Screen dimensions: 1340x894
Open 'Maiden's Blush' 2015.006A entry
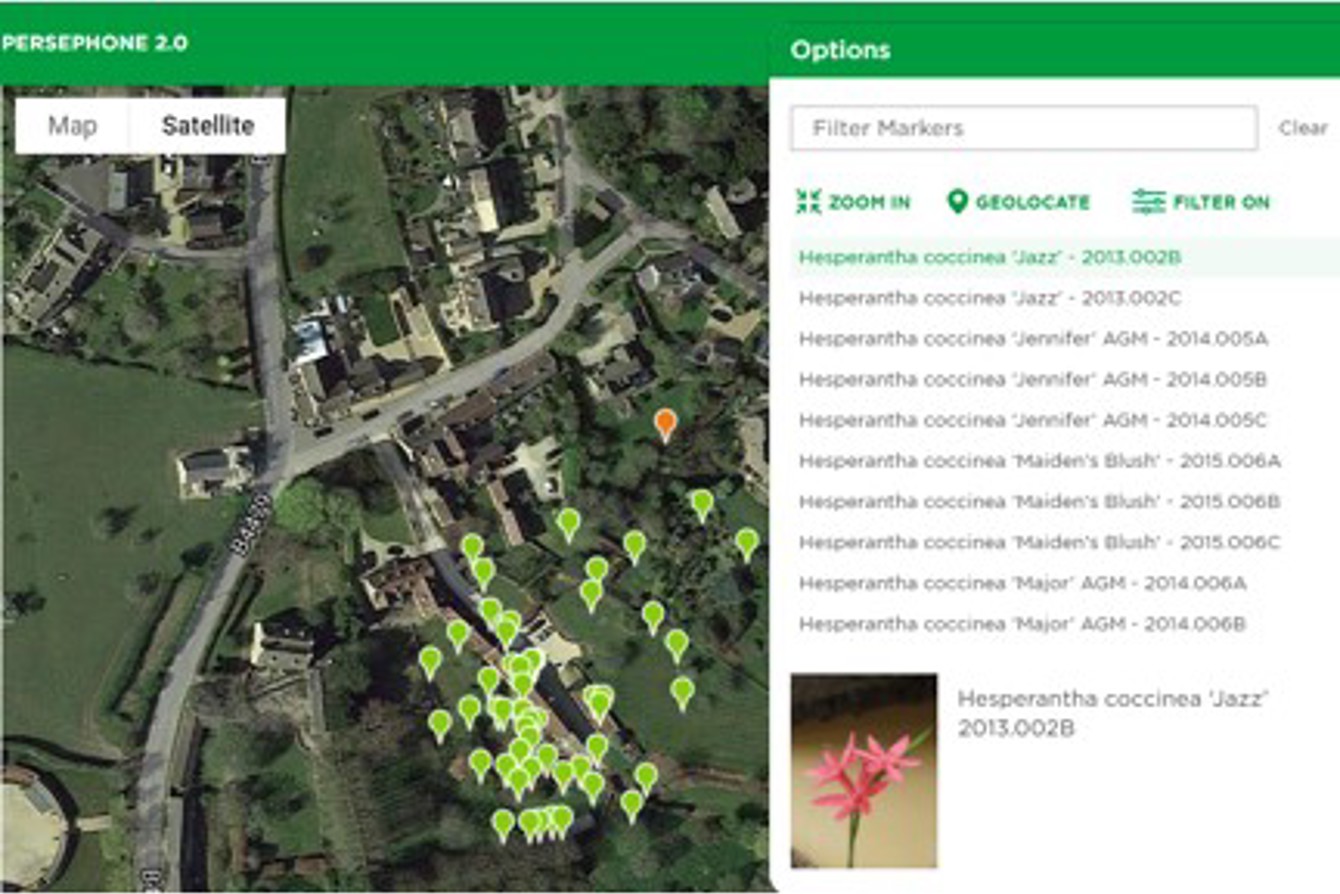pyautogui.click(x=1039, y=461)
